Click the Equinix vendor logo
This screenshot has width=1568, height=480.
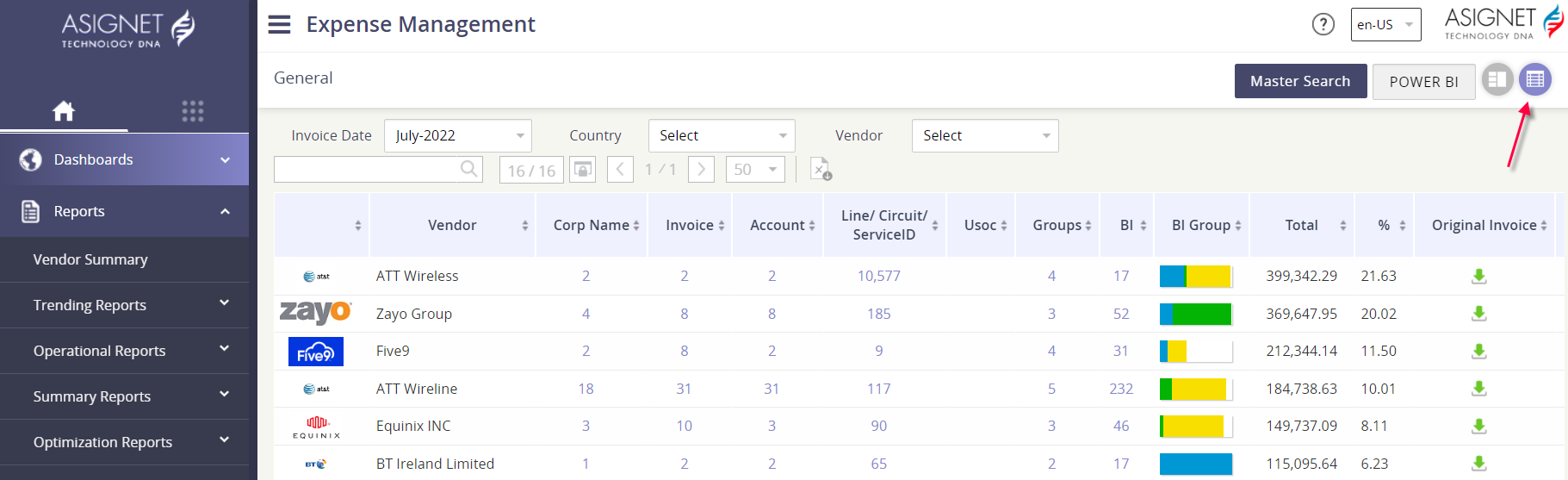[x=316, y=427]
